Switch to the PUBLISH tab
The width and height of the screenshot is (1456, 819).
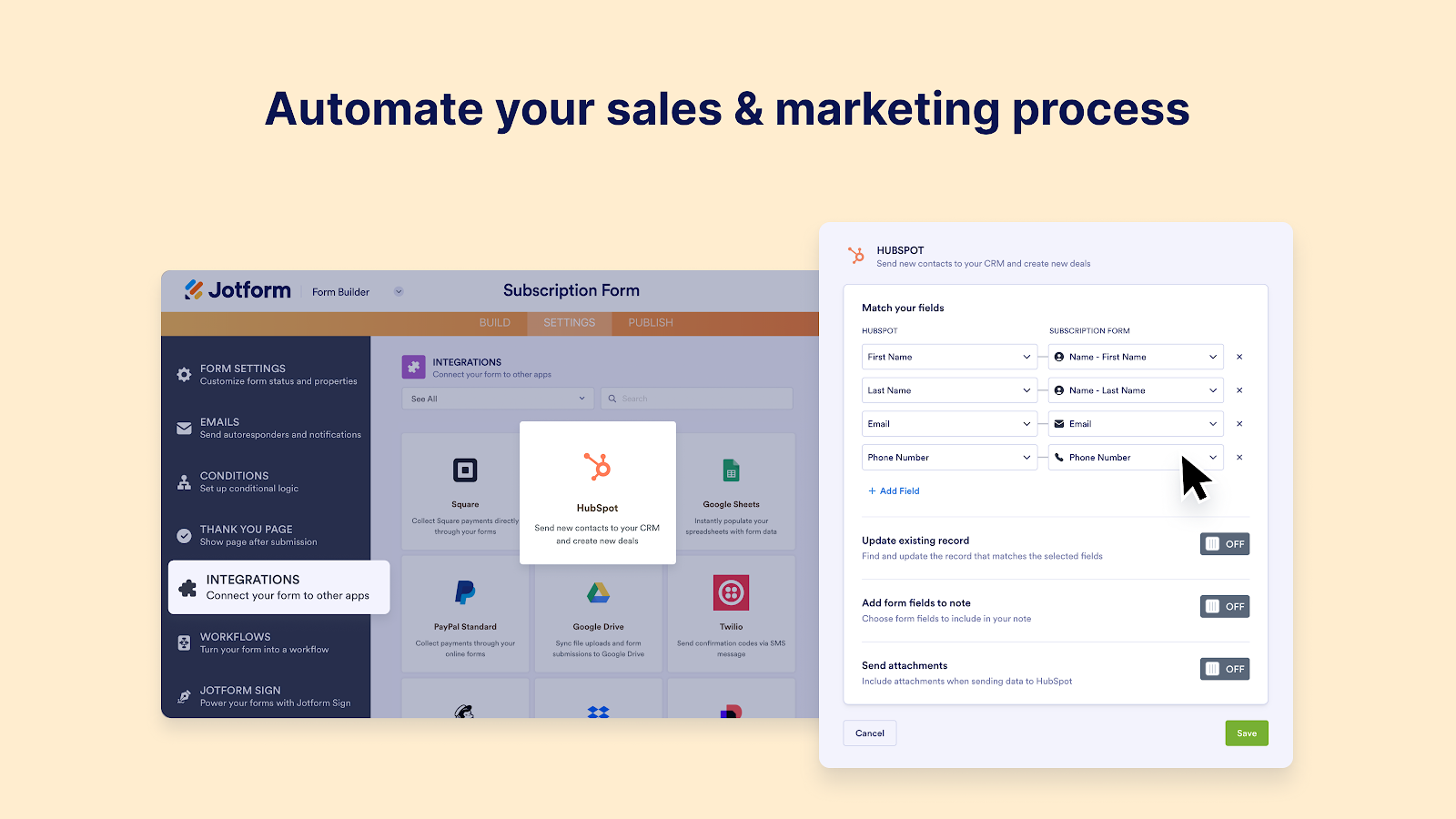649,322
